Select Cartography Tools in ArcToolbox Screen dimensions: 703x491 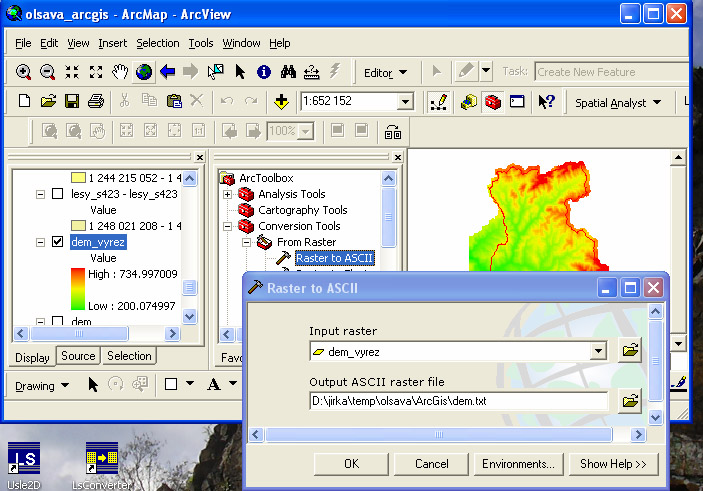(x=303, y=210)
